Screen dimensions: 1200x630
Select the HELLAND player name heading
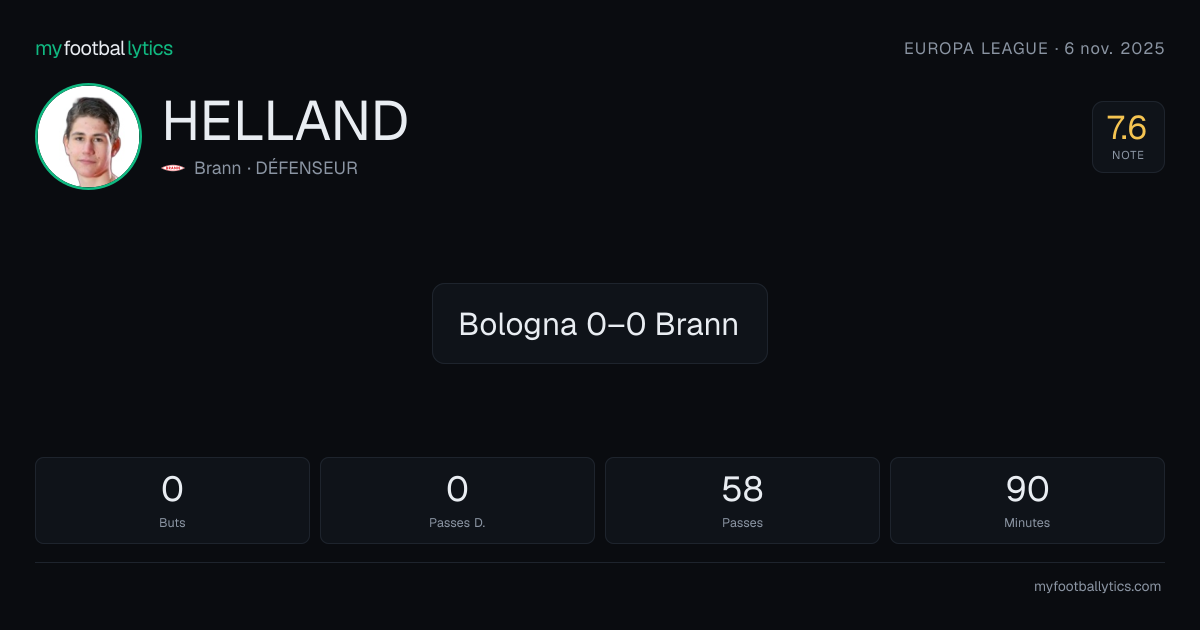pos(285,122)
